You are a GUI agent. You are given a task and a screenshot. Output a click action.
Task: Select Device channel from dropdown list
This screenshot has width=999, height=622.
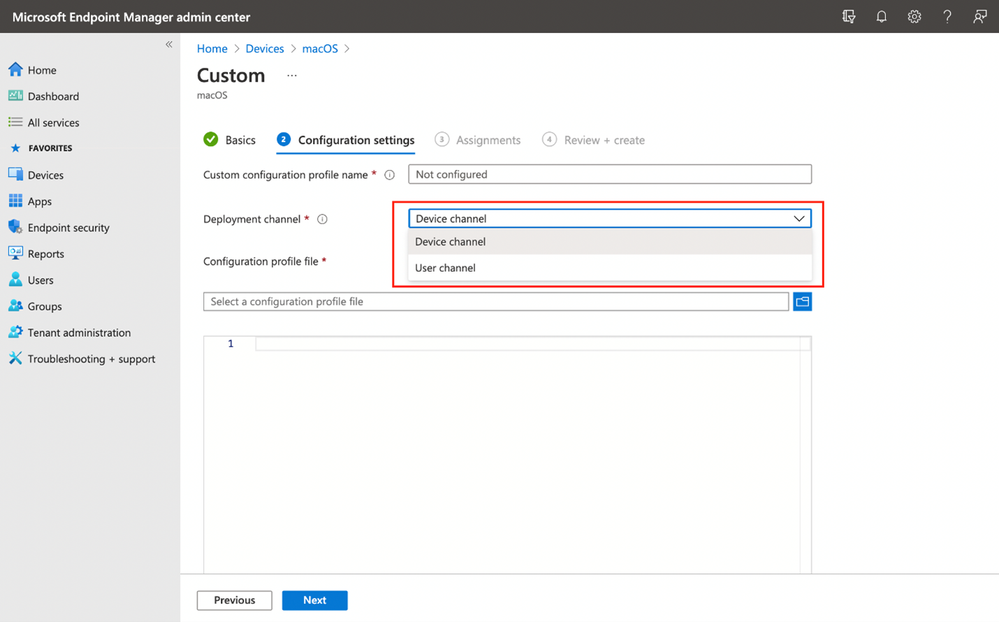[x=610, y=242]
